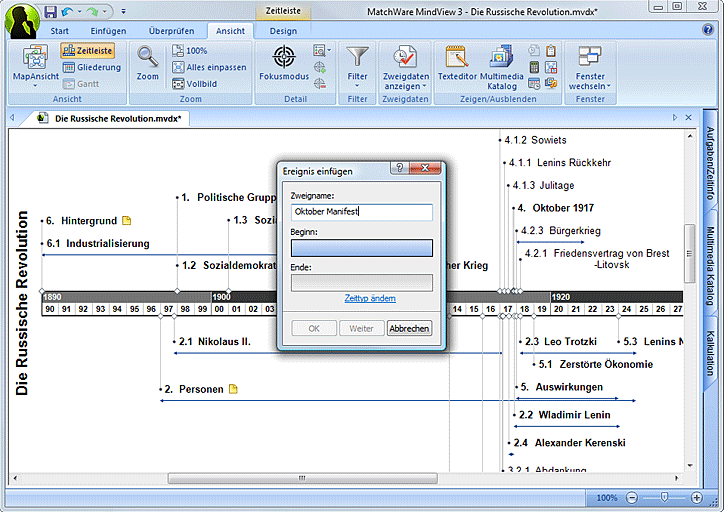Close the document tab with X
This screenshot has height=512, width=724.
(688, 118)
